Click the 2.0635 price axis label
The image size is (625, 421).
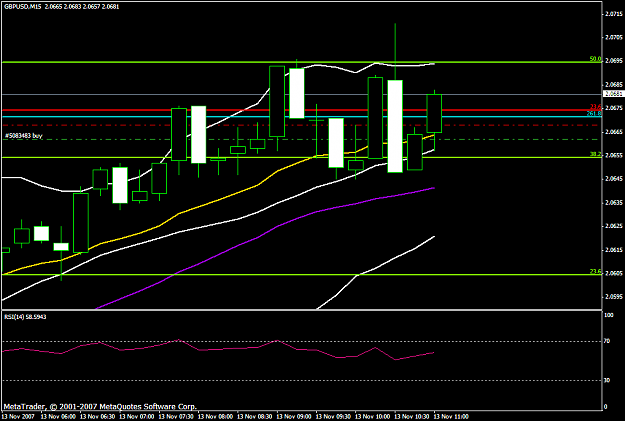point(613,203)
